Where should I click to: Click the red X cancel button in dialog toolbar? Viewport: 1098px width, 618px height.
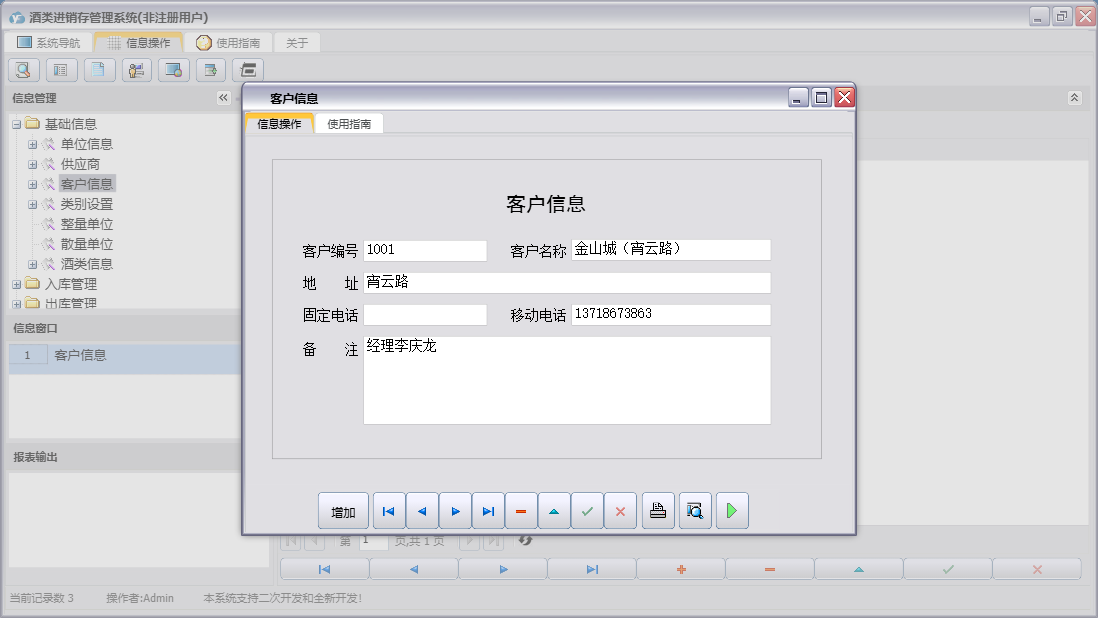(x=620, y=511)
